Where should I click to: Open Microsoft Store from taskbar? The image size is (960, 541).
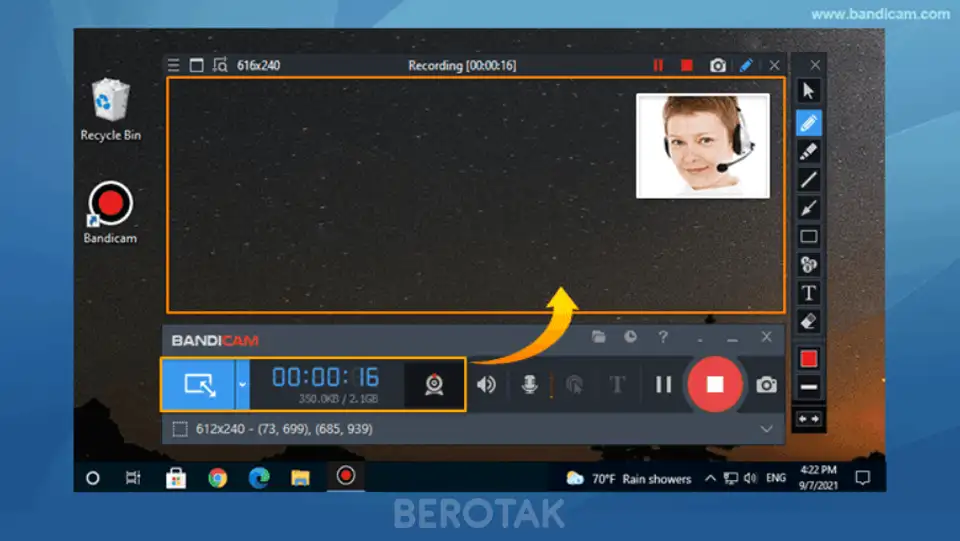pos(176,478)
